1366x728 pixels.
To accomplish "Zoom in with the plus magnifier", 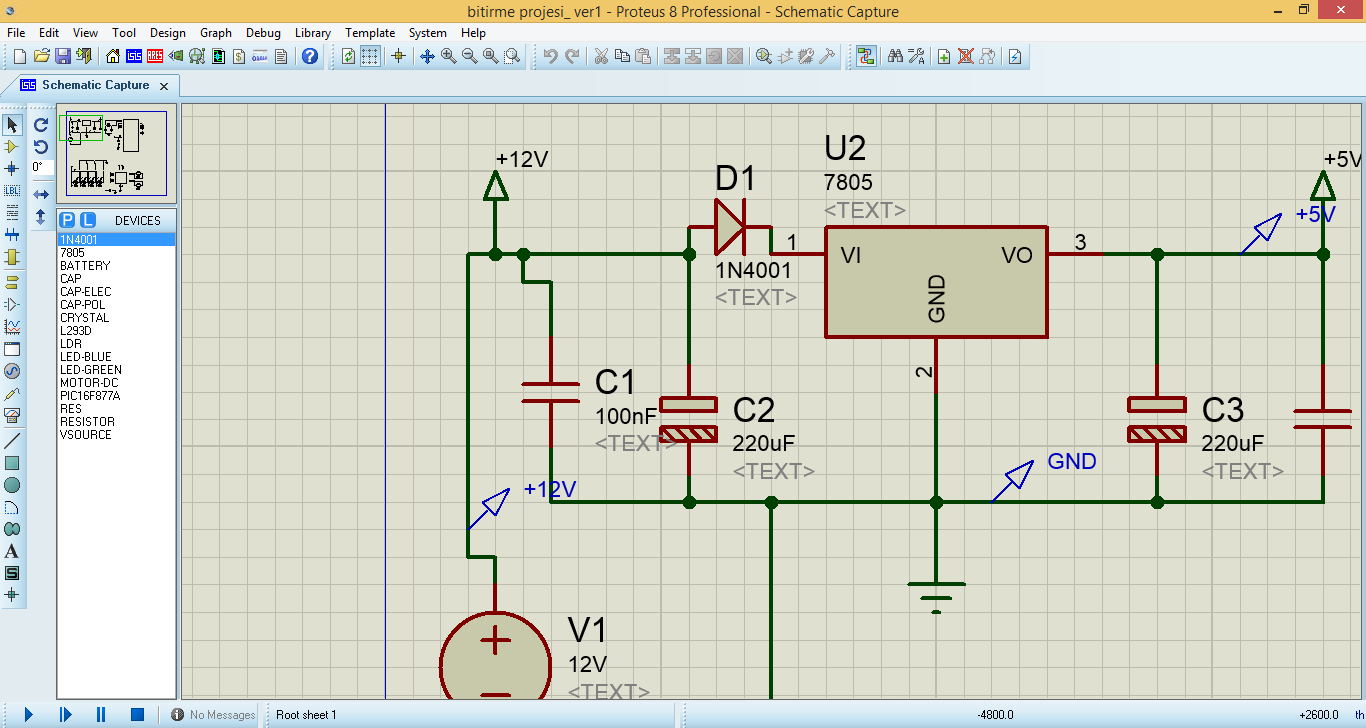I will (x=448, y=56).
